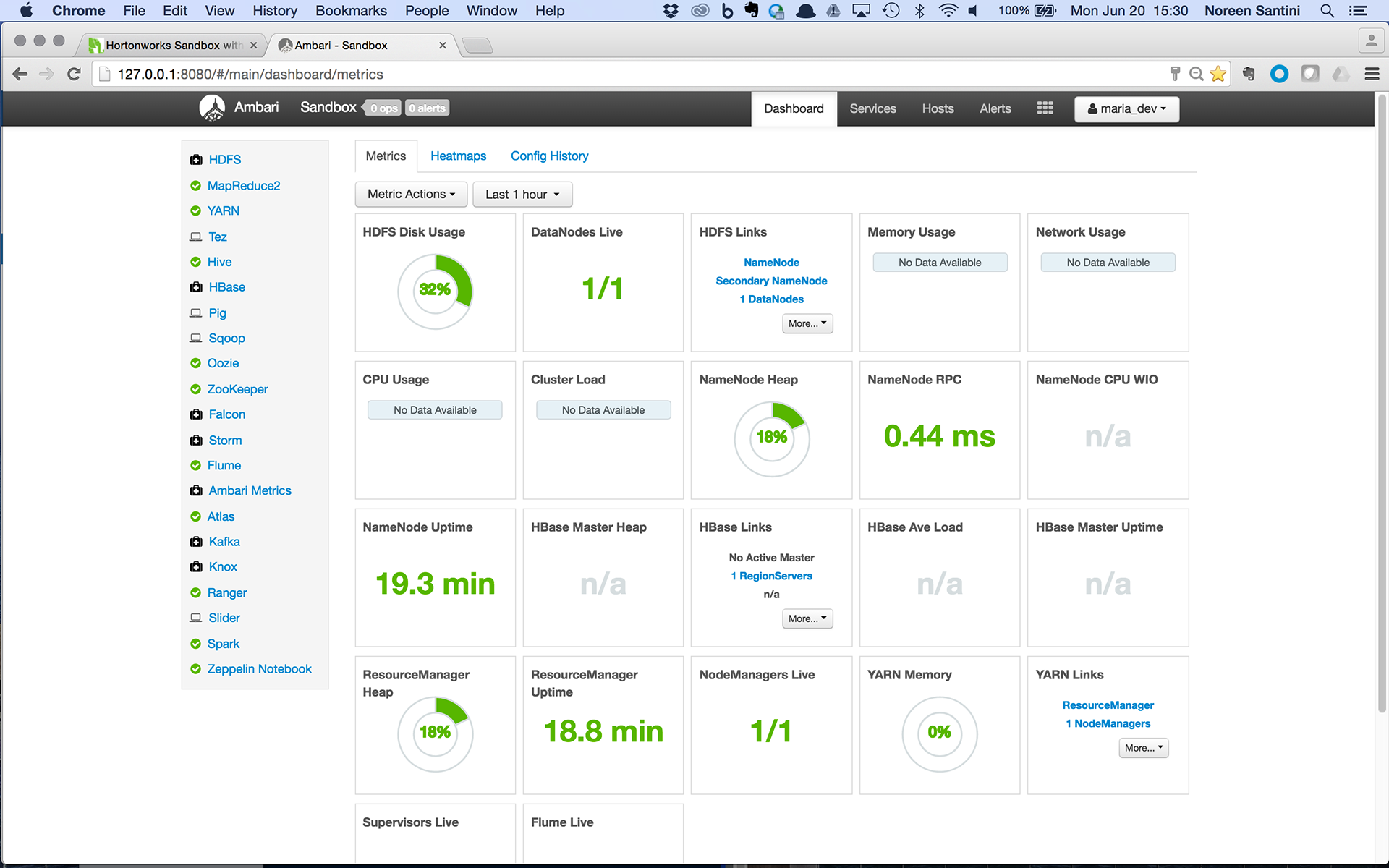The height and width of the screenshot is (868, 1389).
Task: Click the Wi-Fi menu bar icon
Action: point(948,11)
